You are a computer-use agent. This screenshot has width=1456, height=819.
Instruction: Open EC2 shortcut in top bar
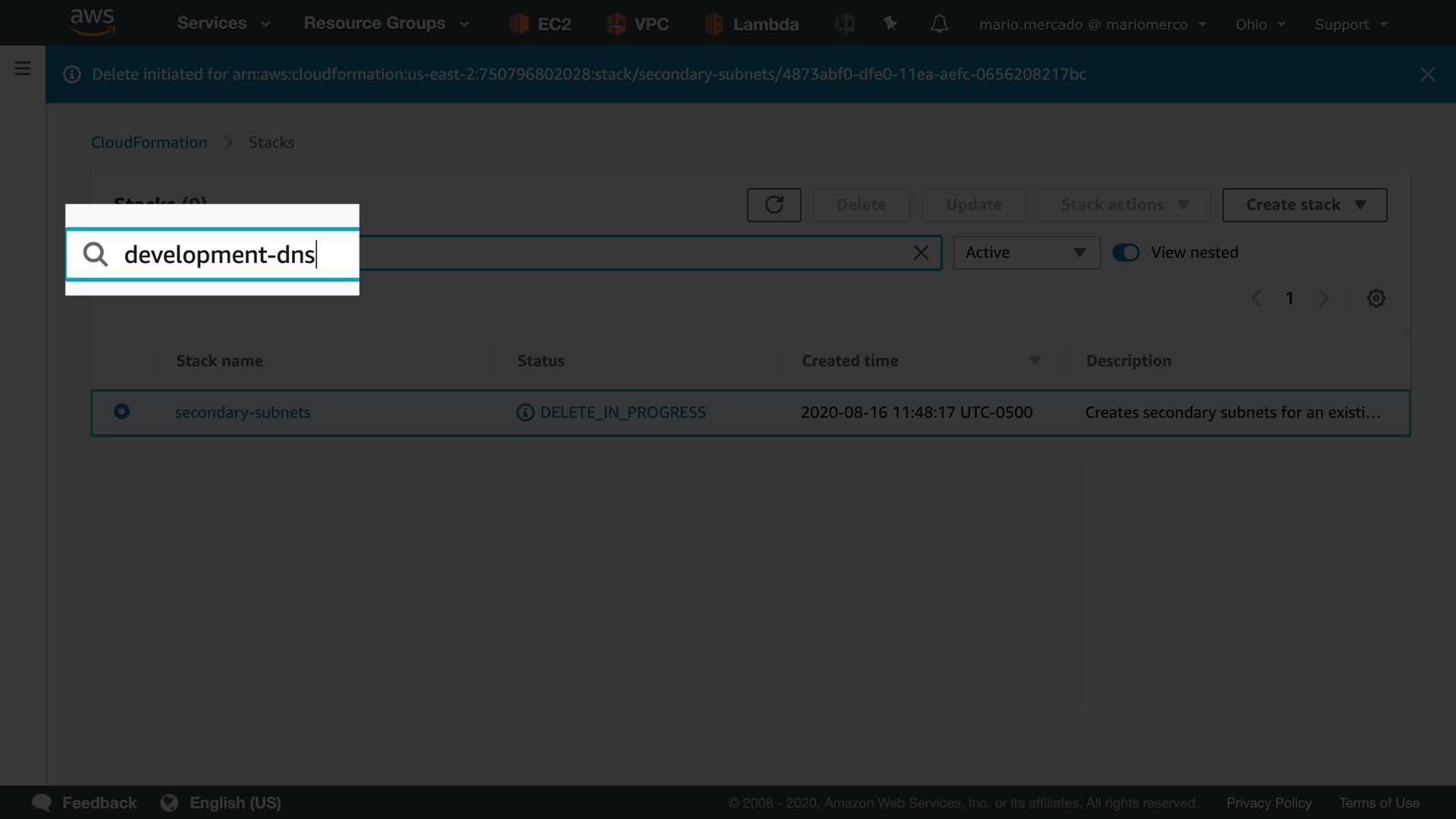pos(541,24)
